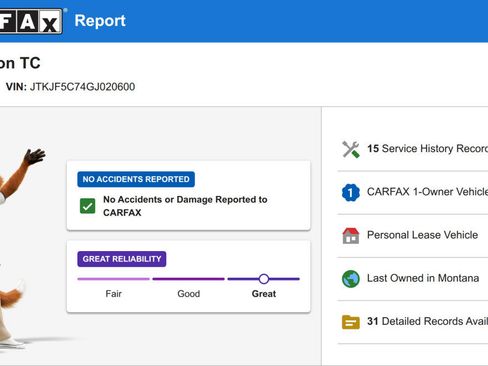Select the Personal Lease Vehicle row
488x366 pixels.
coord(413,236)
